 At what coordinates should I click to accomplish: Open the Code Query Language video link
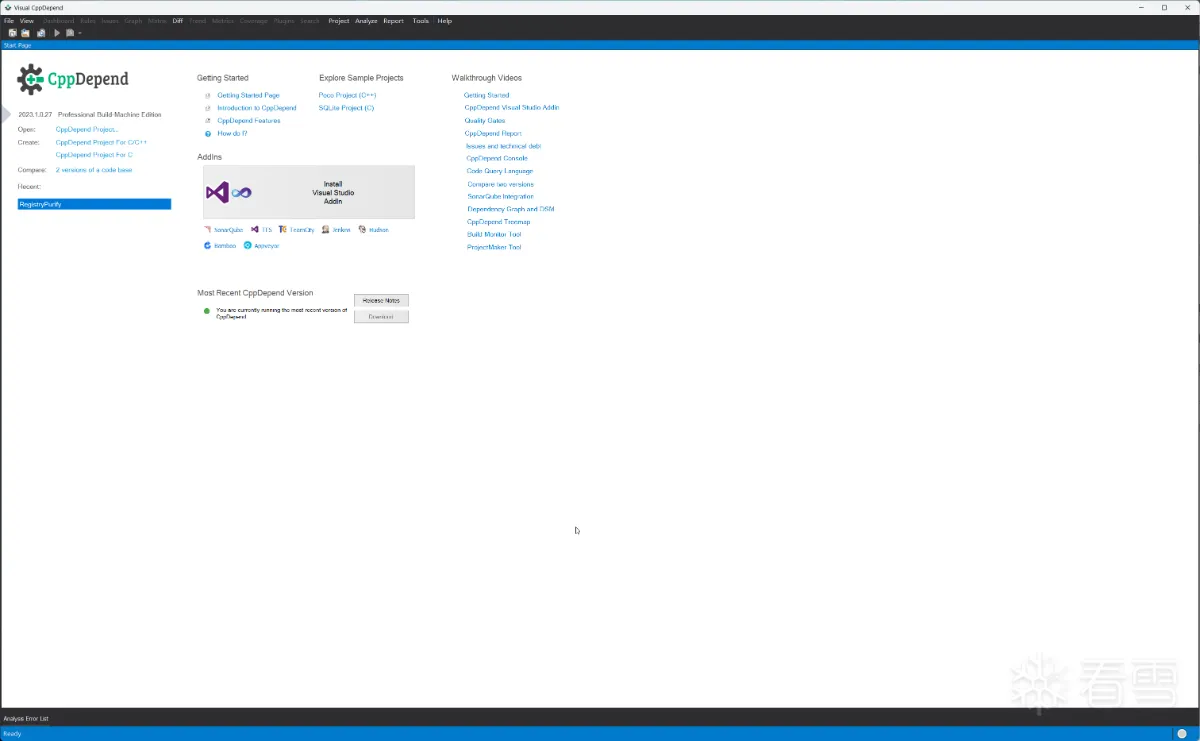click(x=500, y=171)
